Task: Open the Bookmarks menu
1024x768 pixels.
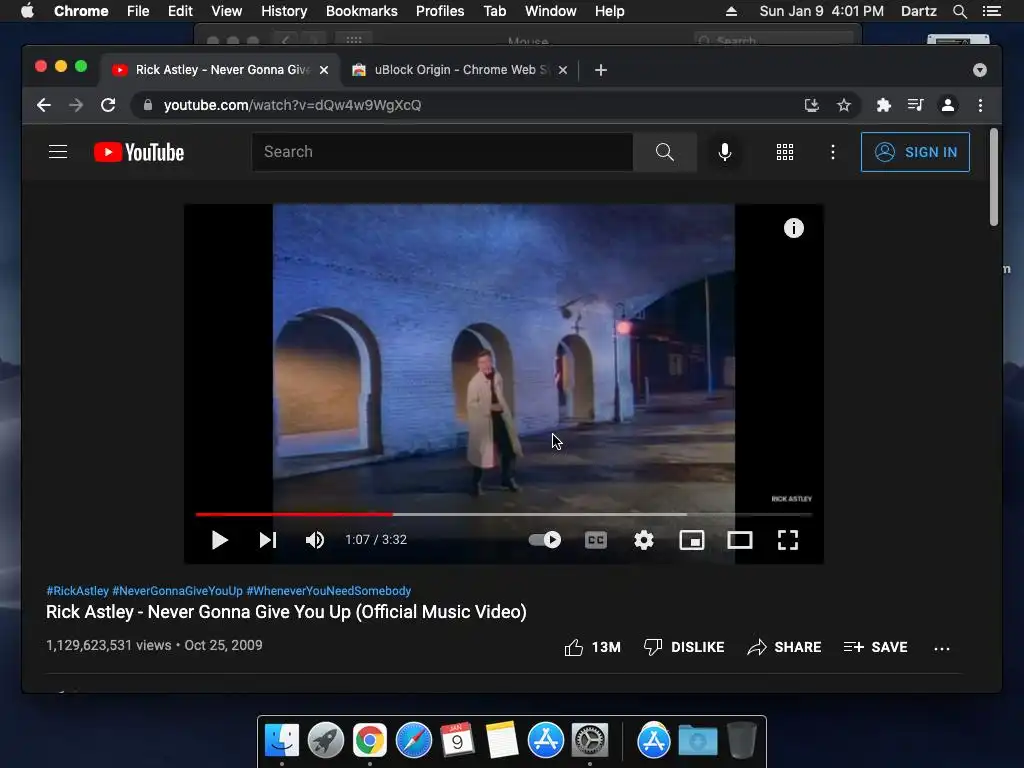Action: tap(362, 11)
